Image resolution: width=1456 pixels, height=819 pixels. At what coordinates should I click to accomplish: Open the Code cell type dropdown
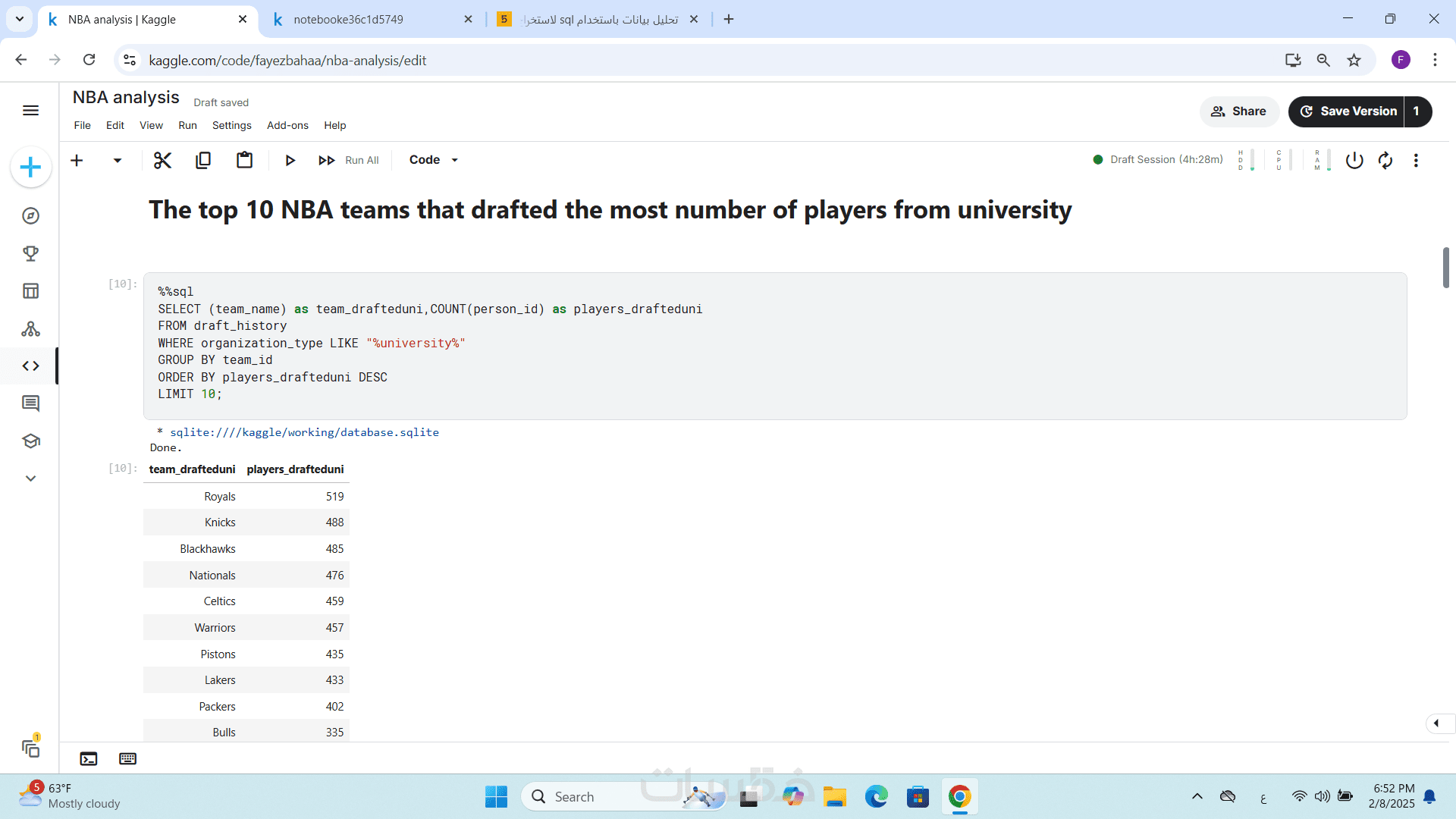pos(434,160)
